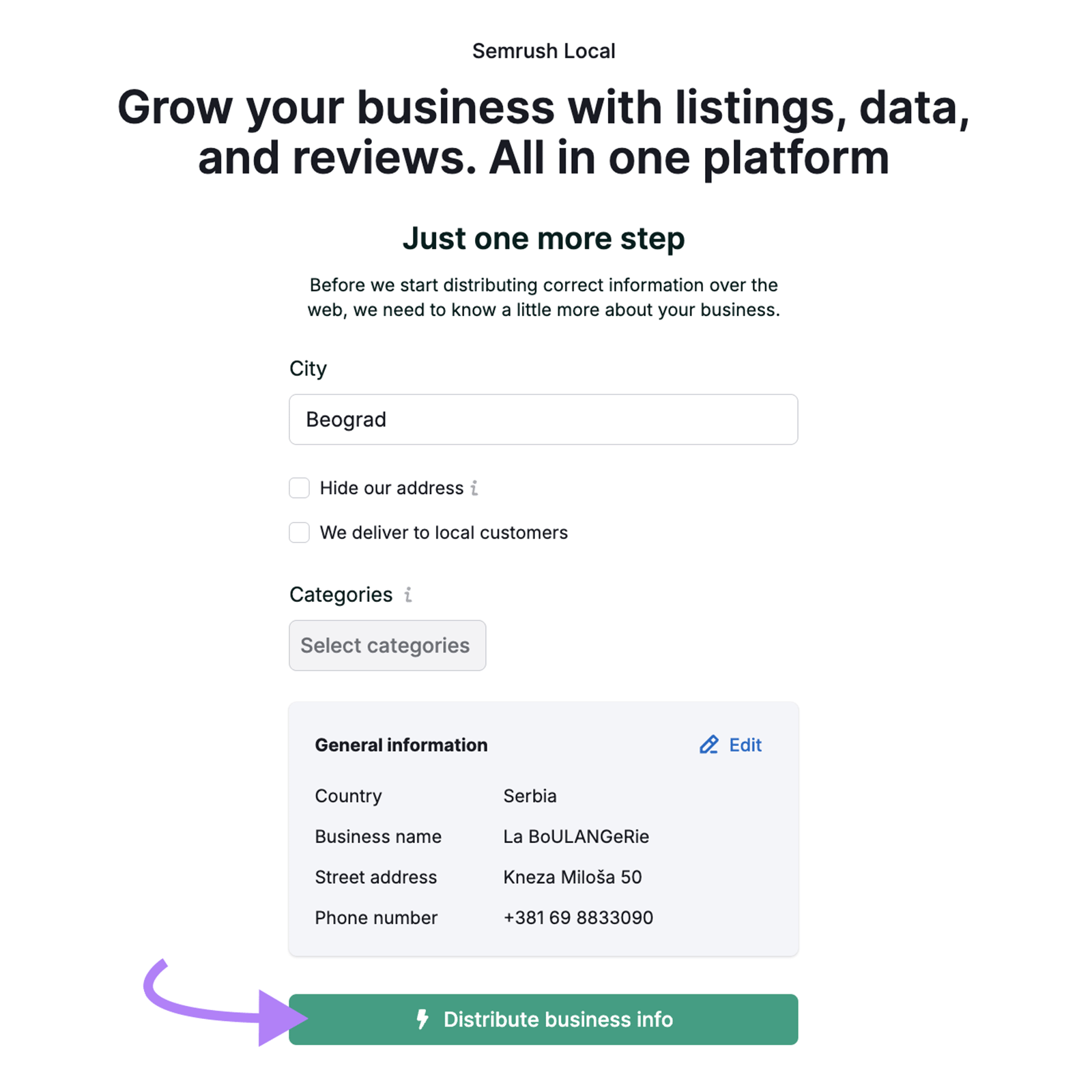Click the business name La BoULANGeRie value
This screenshot has width=1092, height=1092.
click(576, 836)
